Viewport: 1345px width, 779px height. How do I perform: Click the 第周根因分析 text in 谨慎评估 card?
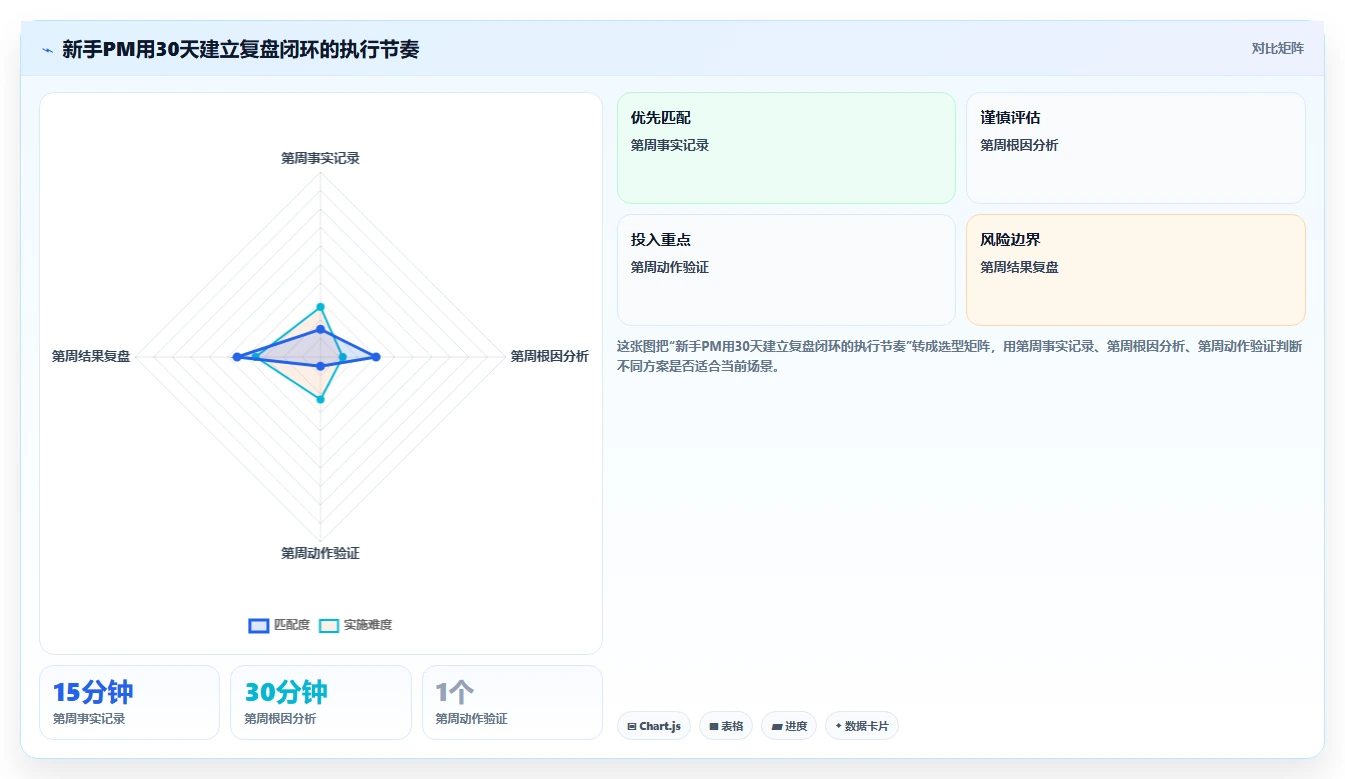point(1019,145)
